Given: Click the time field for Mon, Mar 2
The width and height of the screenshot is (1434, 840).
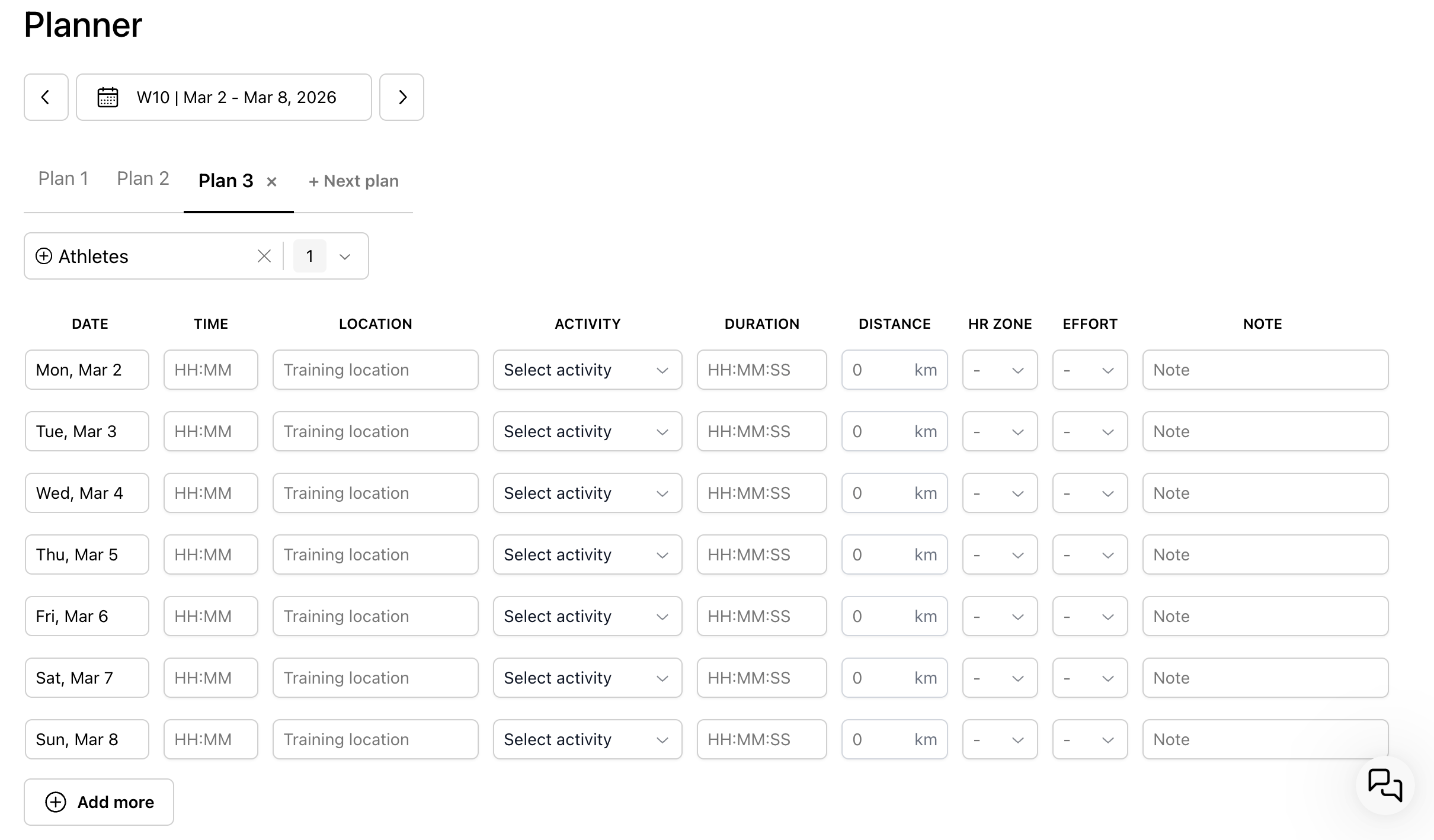Looking at the screenshot, I should tap(211, 370).
